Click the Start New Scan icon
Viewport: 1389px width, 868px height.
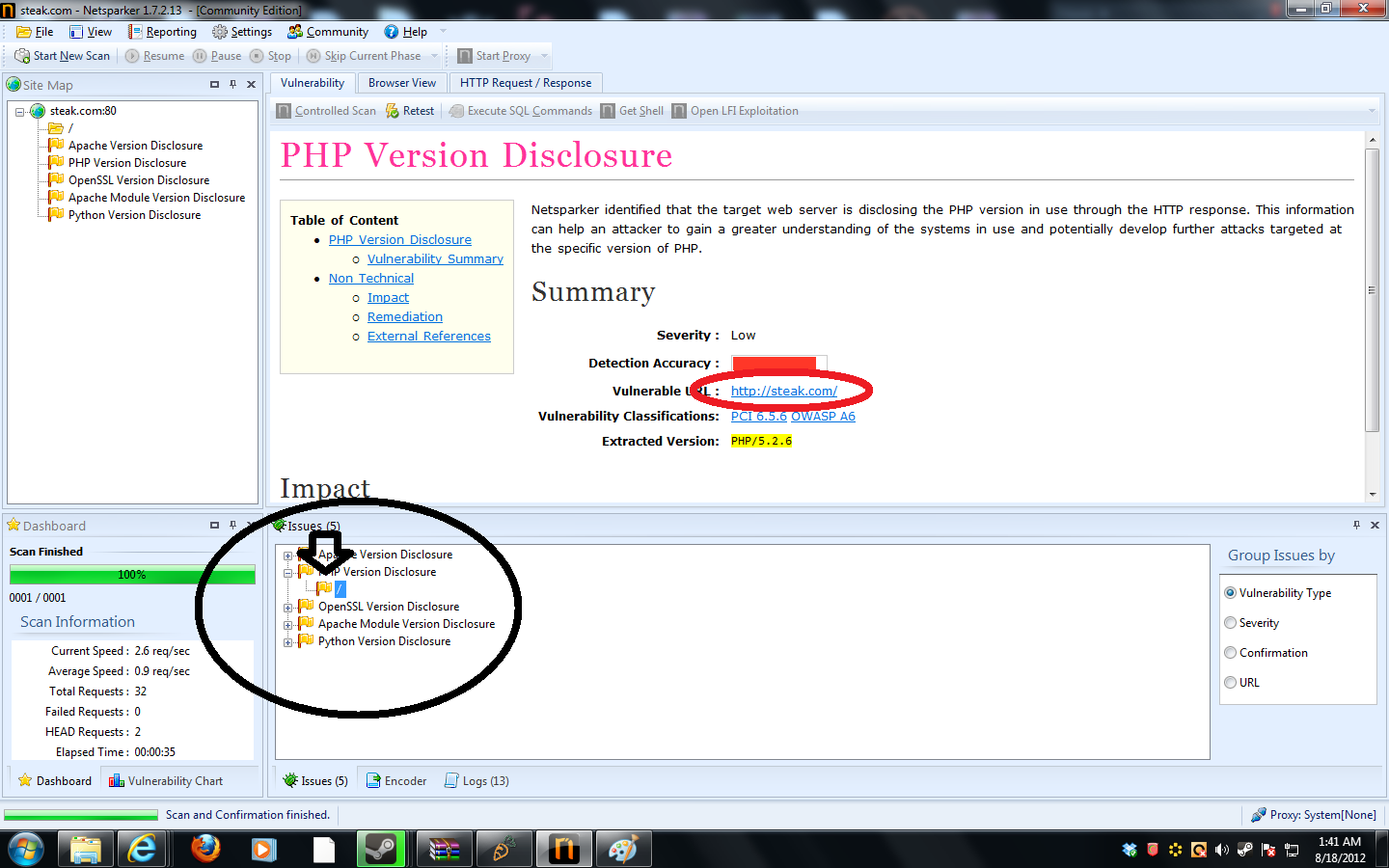click(x=22, y=56)
